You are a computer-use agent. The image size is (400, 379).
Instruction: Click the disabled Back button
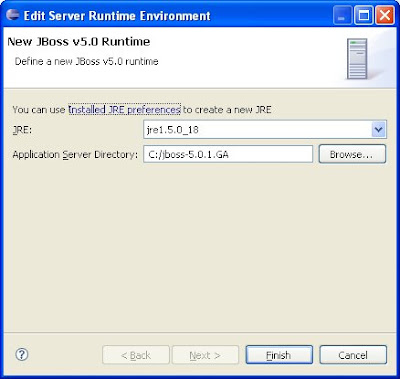136,355
